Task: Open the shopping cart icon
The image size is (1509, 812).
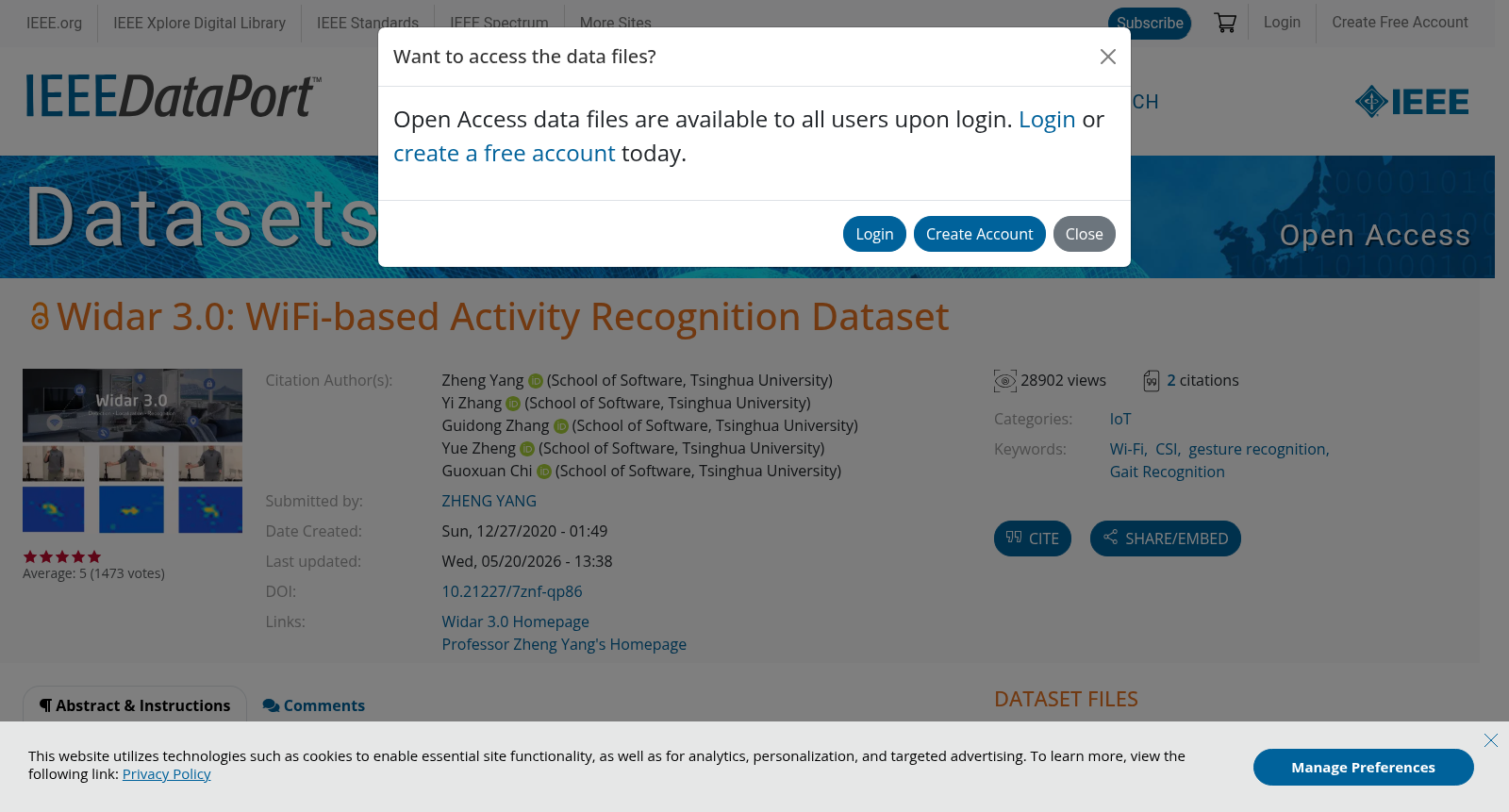Action: pos(1225,23)
